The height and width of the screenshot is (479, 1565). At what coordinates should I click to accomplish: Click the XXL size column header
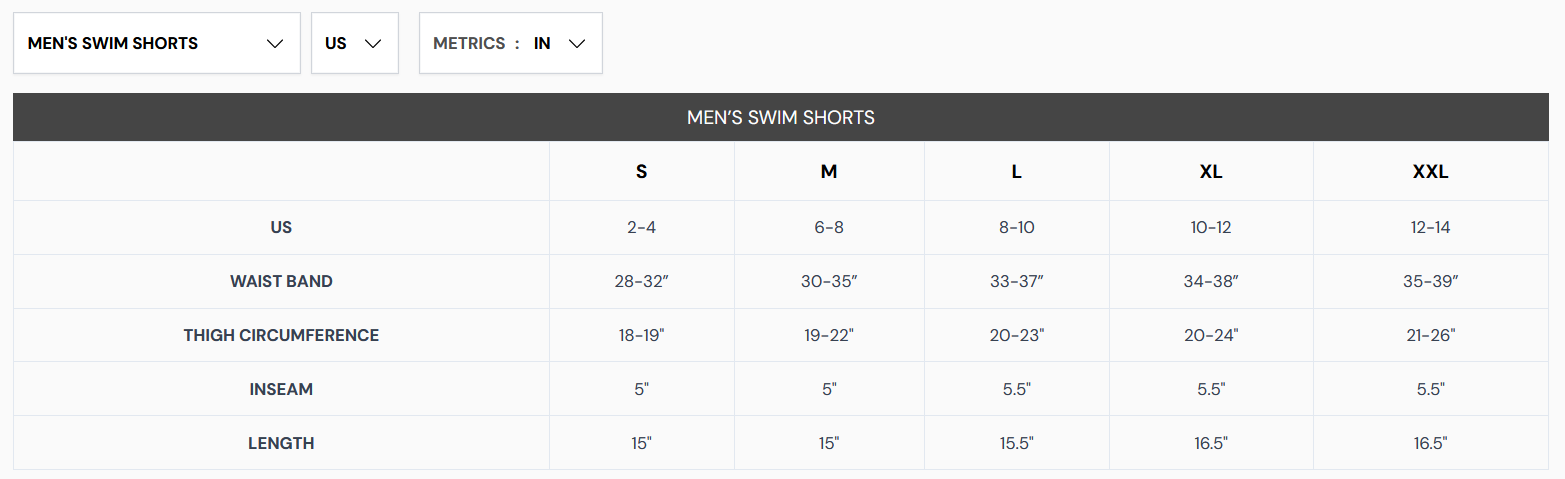(x=1431, y=171)
